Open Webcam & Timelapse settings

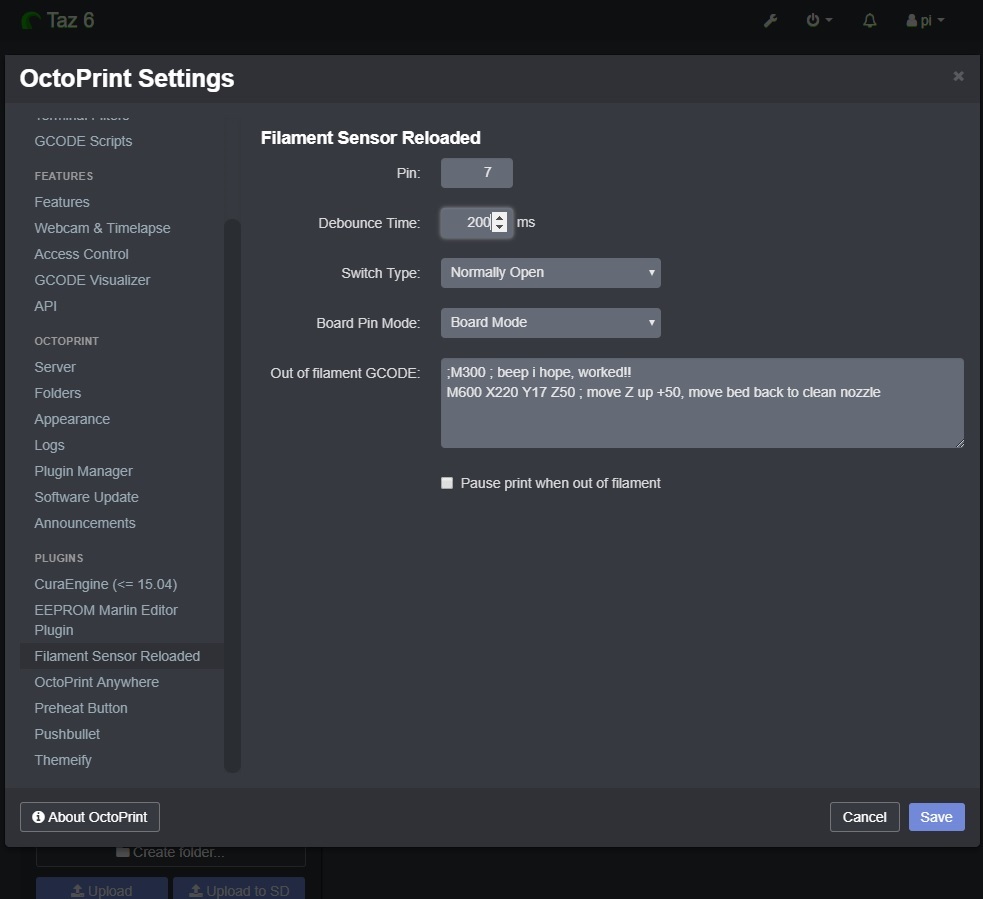tap(102, 228)
